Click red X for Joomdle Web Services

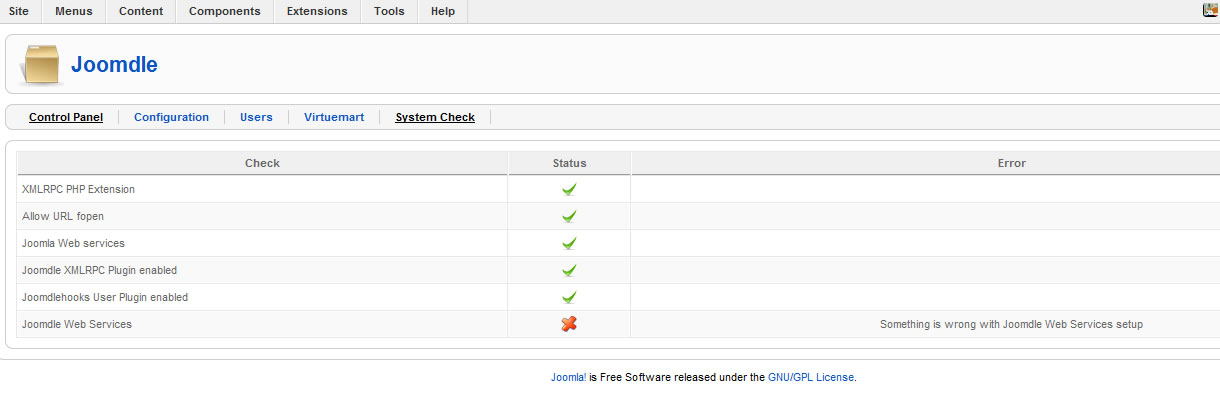569,324
